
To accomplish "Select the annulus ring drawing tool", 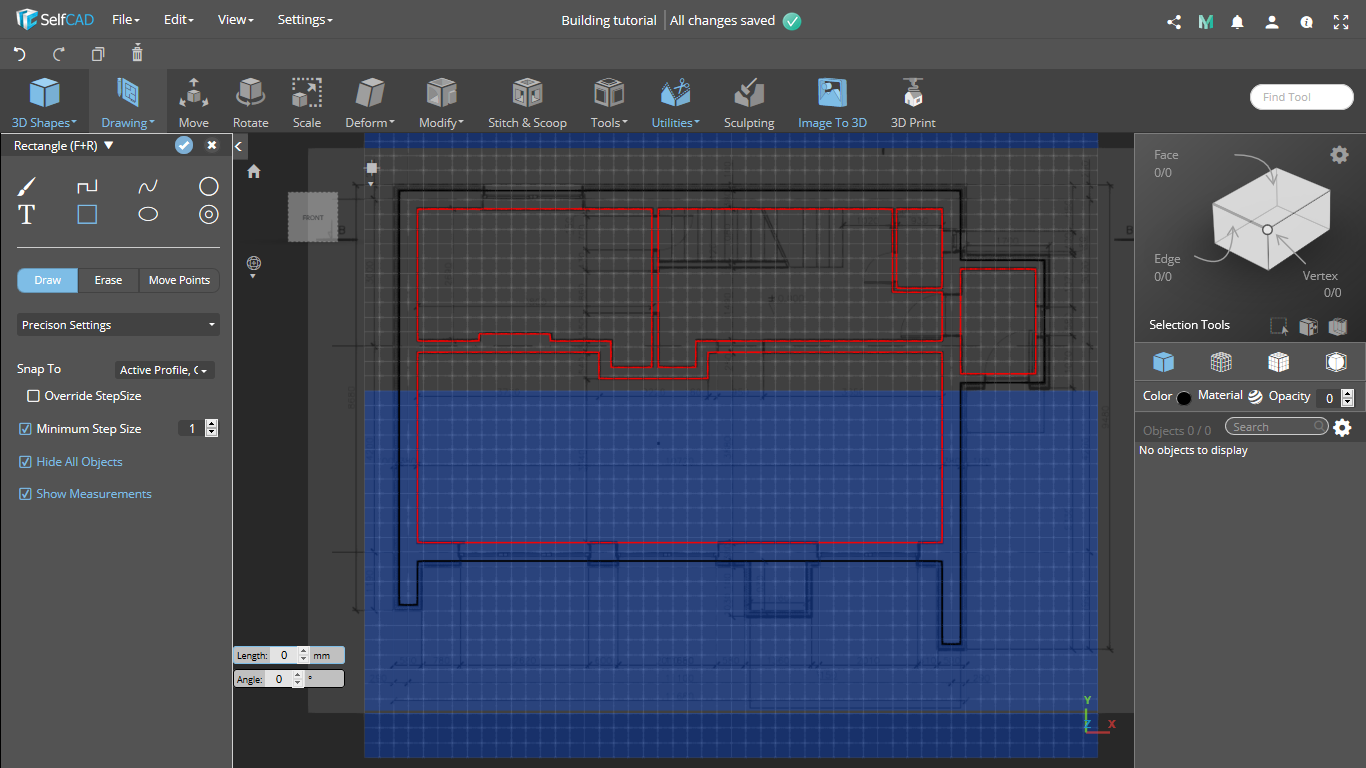I will (x=208, y=214).
